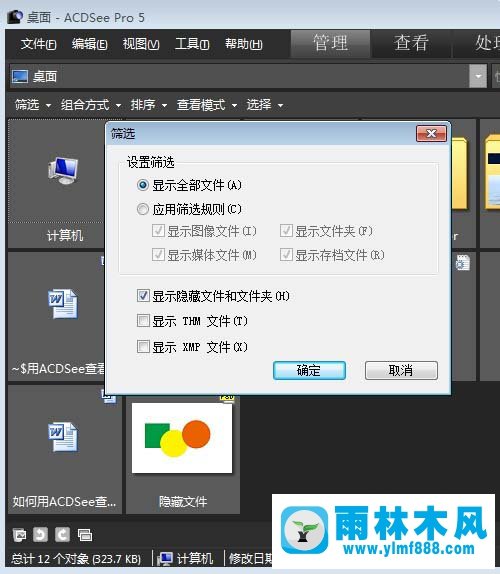
Task: Open the 组合方式 dropdown
Action: click(91, 105)
